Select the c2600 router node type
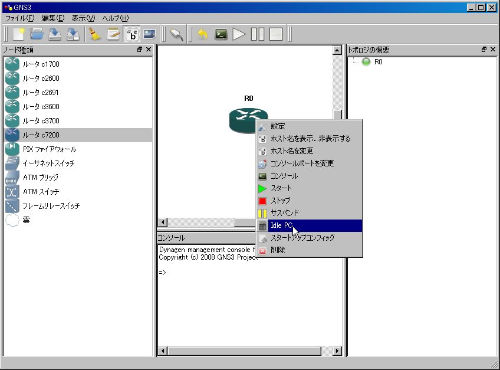The width and height of the screenshot is (500, 370). [78, 78]
